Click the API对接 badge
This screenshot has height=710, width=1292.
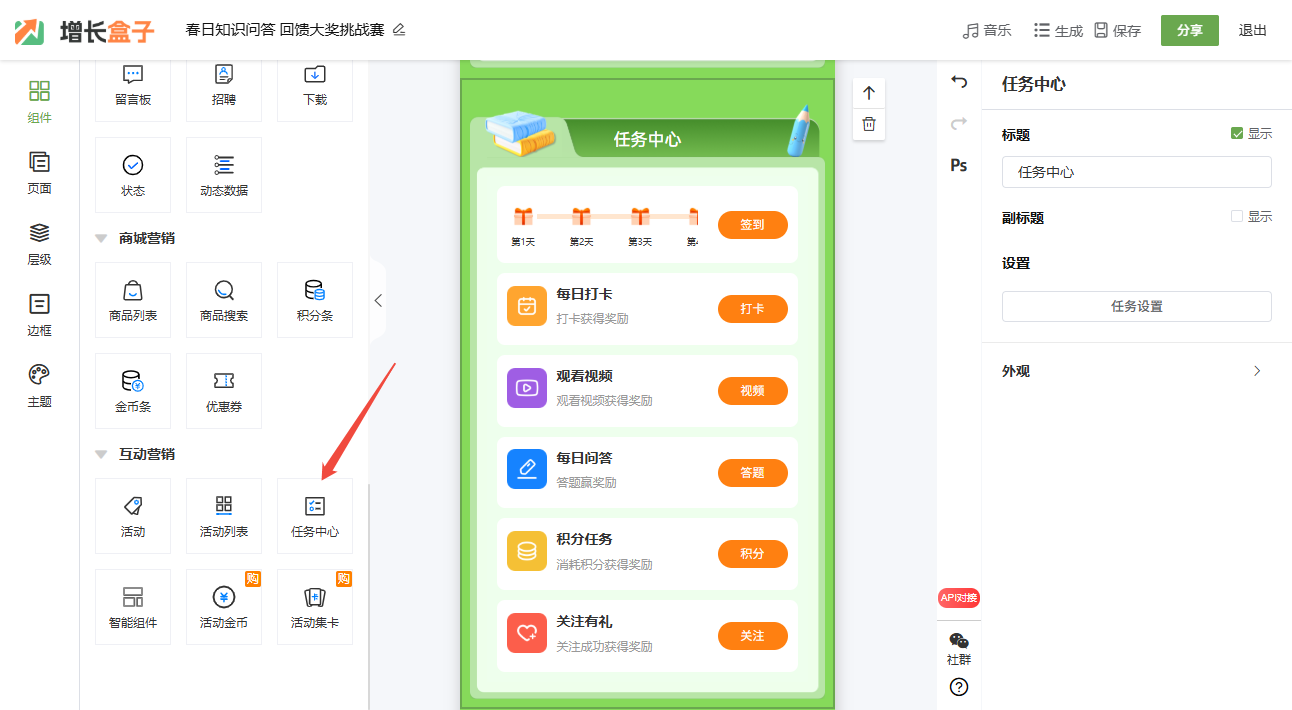[959, 598]
